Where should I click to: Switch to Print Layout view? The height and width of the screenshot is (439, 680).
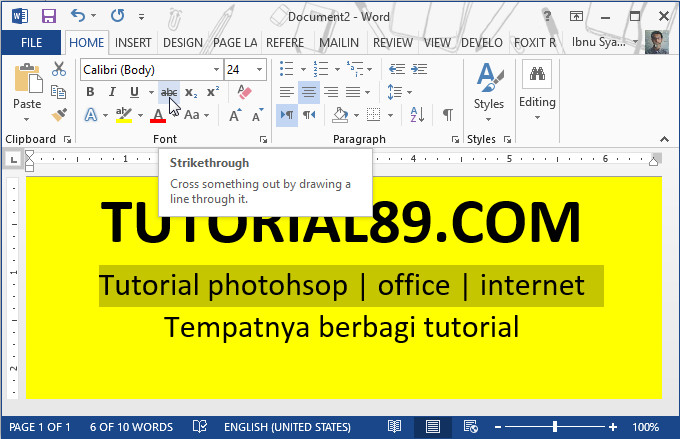[x=432, y=427]
